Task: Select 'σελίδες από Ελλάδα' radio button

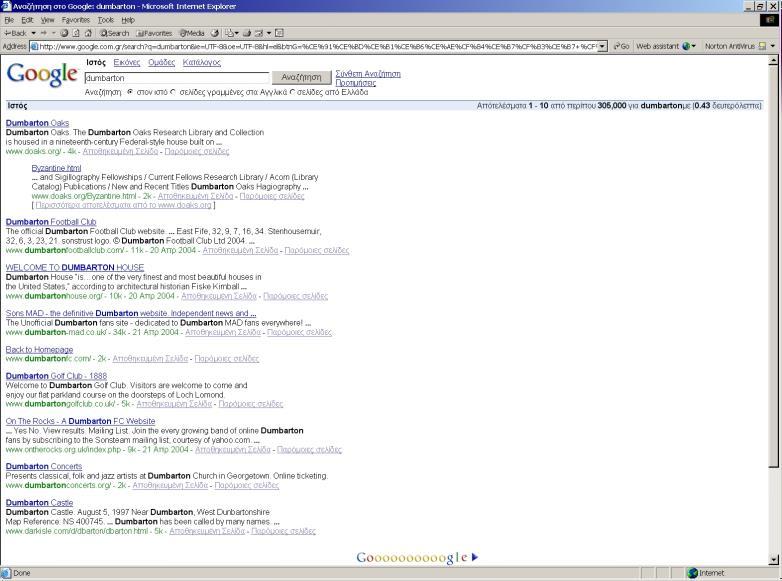Action: tap(293, 92)
